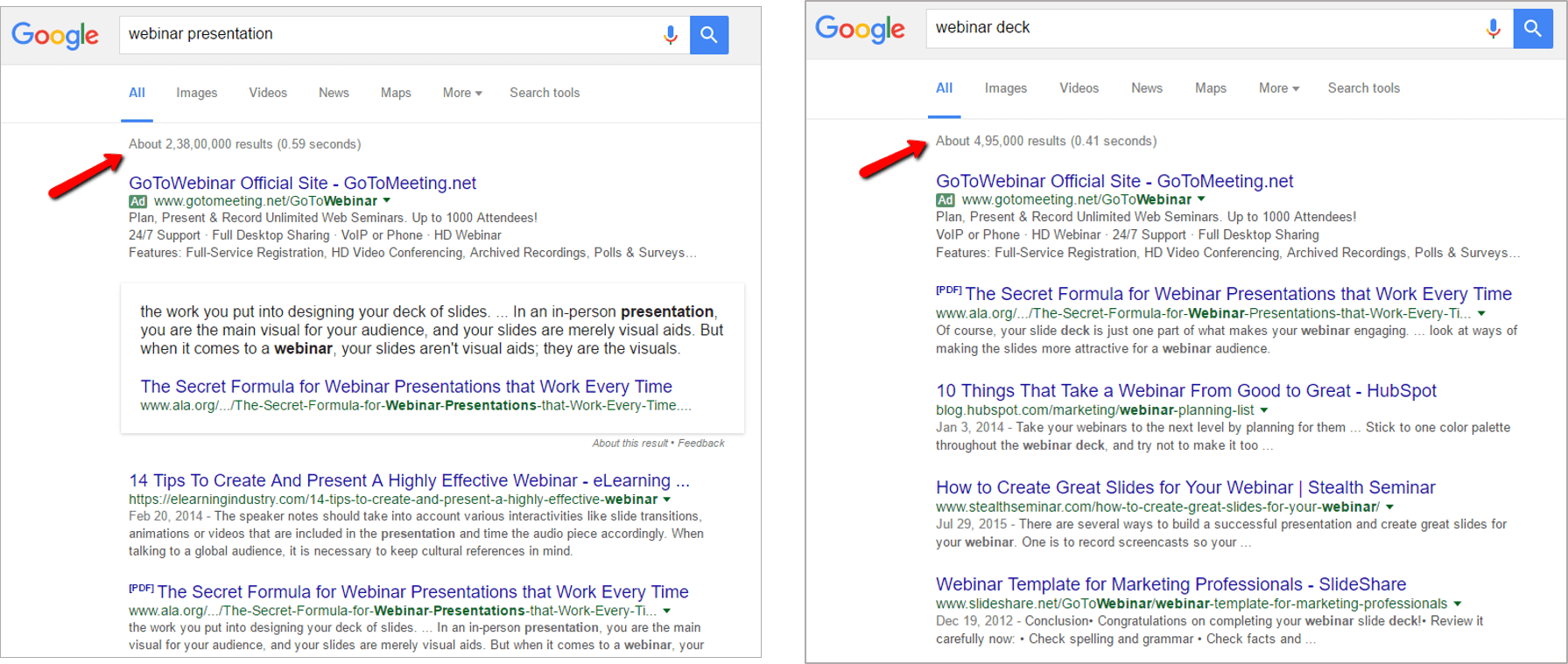Open the News tab in the webinar presentation window
1568x664 pixels.
click(x=334, y=93)
